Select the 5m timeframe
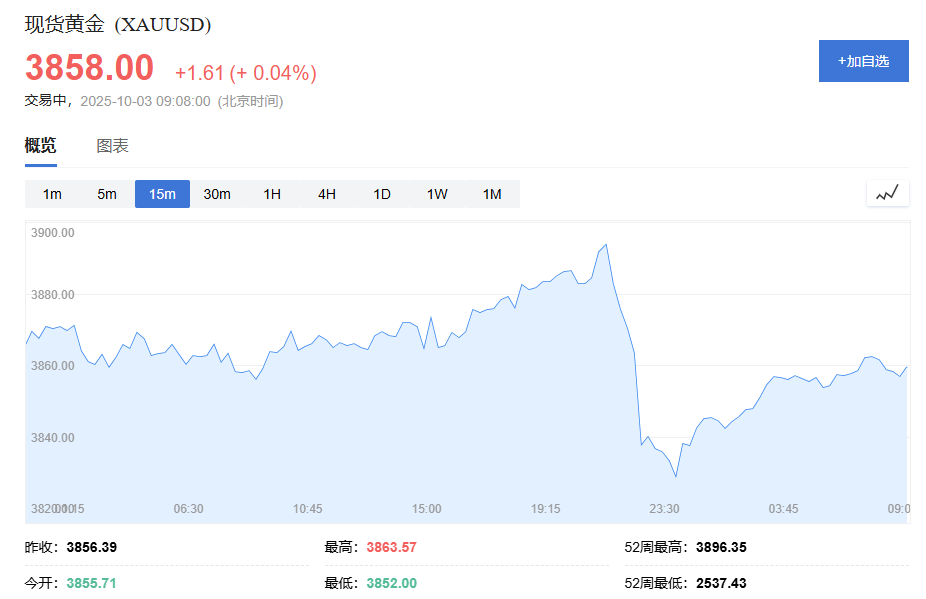This screenshot has width=926, height=599. [107, 193]
